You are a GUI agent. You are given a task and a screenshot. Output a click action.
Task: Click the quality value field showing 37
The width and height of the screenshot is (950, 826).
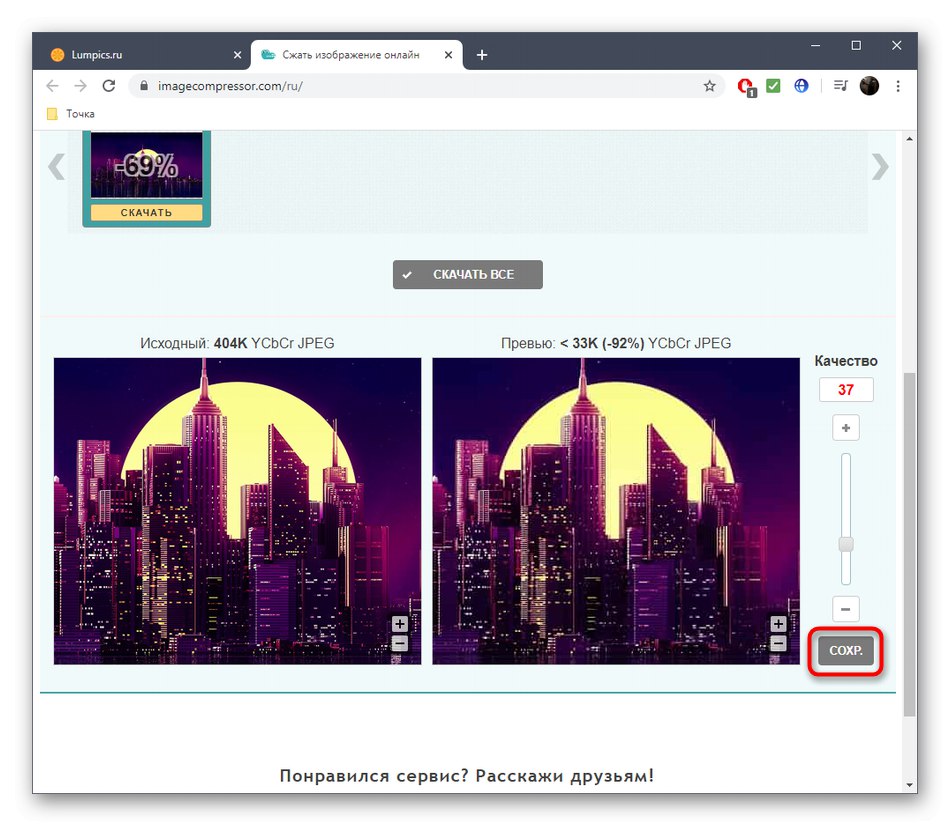pyautogui.click(x=845, y=390)
